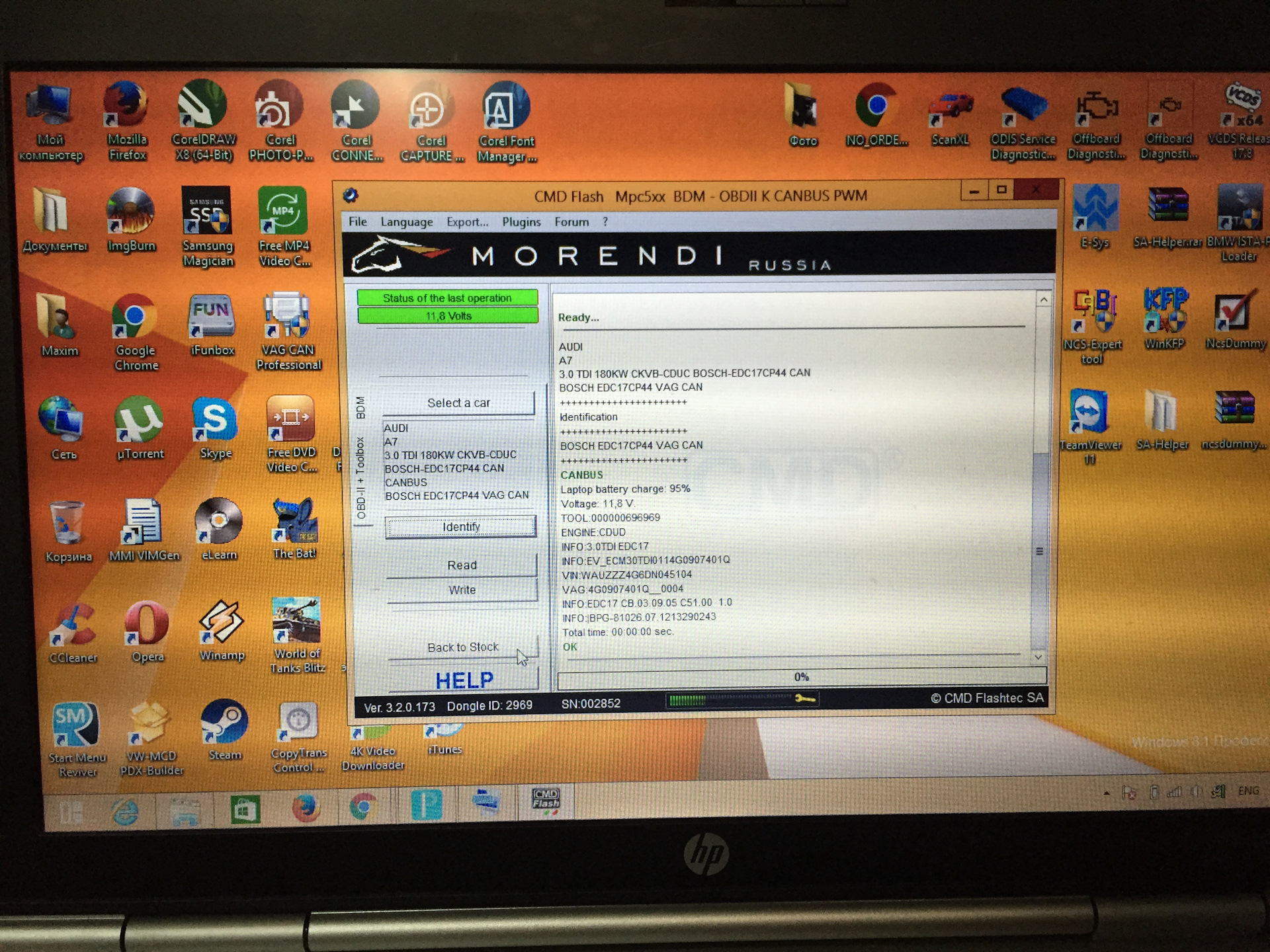Click the Read button
This screenshot has height=952, width=1270.
462,565
